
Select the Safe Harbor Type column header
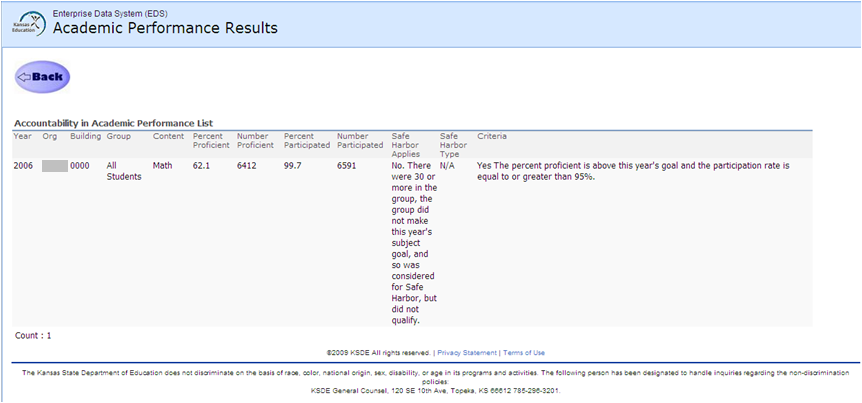point(454,146)
